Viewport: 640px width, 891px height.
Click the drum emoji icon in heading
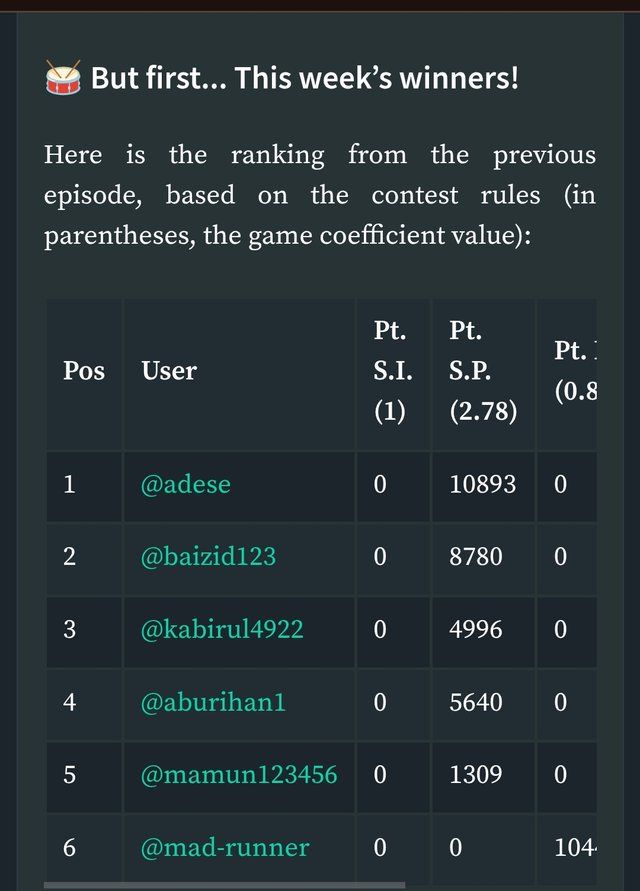[65, 78]
